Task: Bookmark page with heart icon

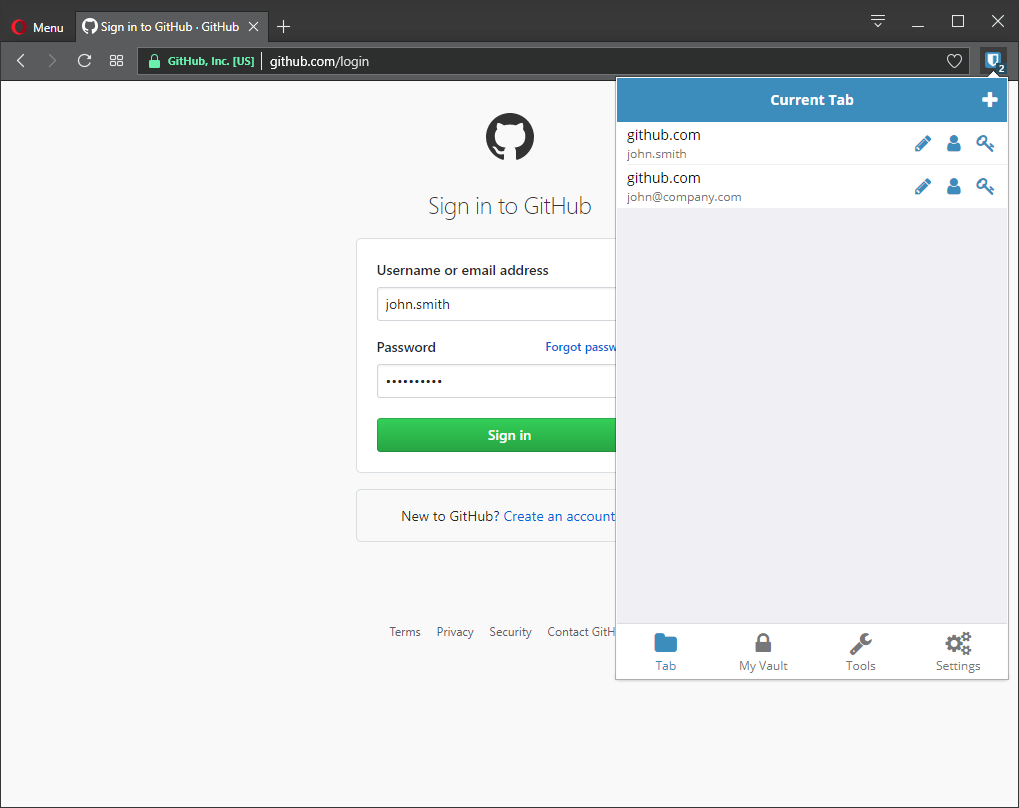Action: 954,61
